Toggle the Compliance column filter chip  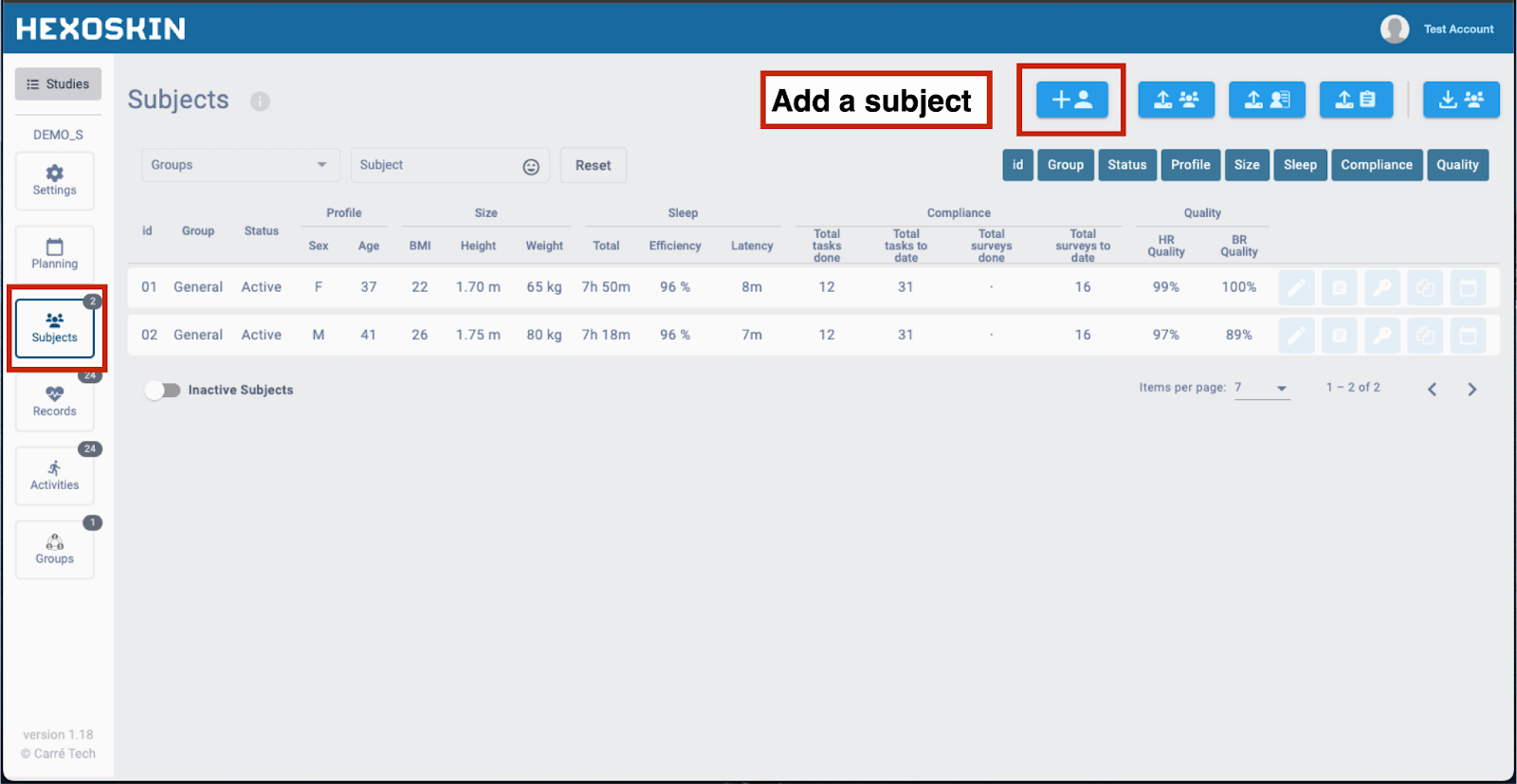[1376, 165]
